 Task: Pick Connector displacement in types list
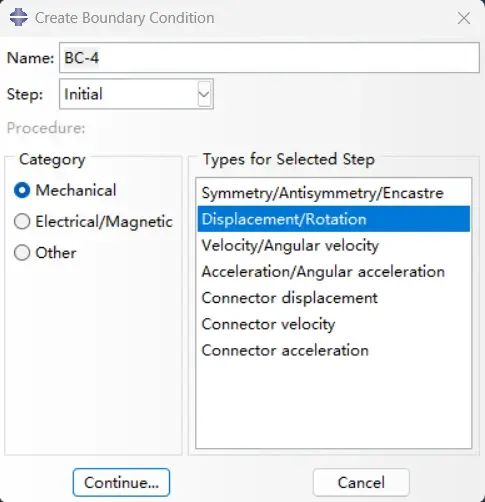coord(334,298)
